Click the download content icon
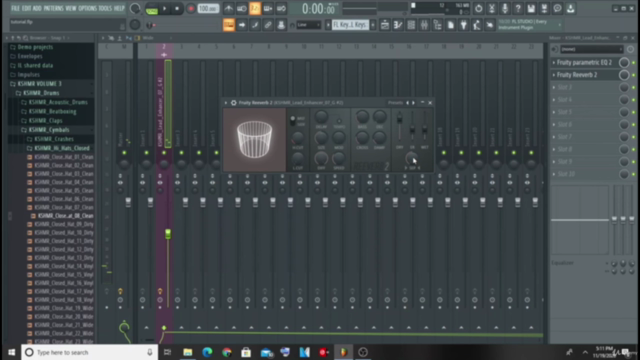This screenshot has width=640, height=360. pyautogui.click(x=571, y=8)
